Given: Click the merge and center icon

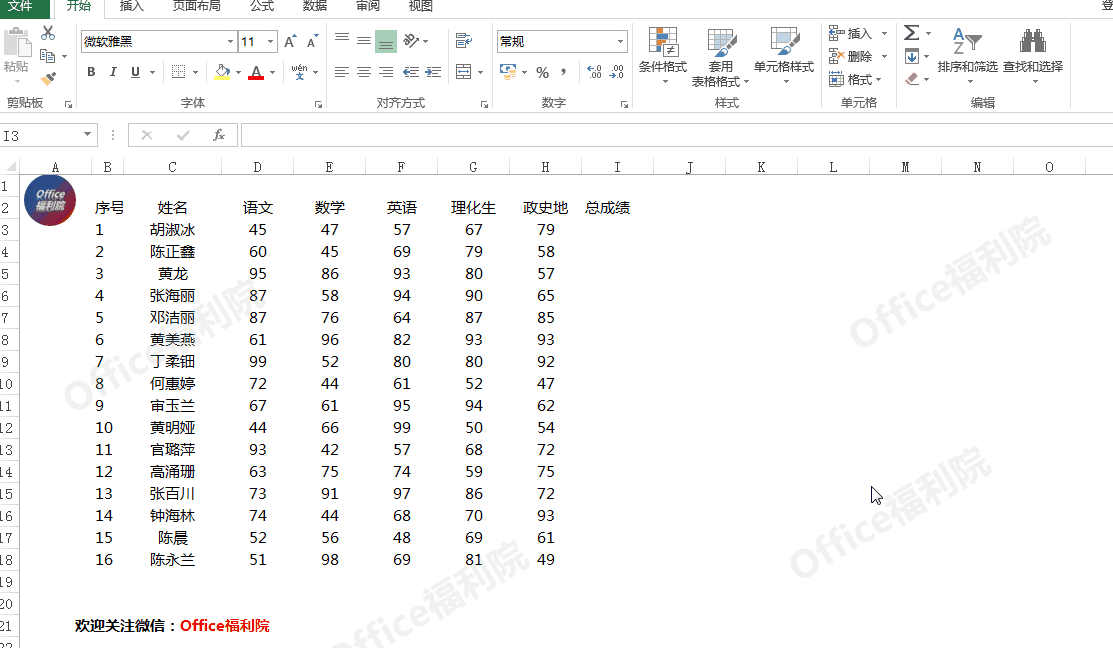Looking at the screenshot, I should [464, 72].
